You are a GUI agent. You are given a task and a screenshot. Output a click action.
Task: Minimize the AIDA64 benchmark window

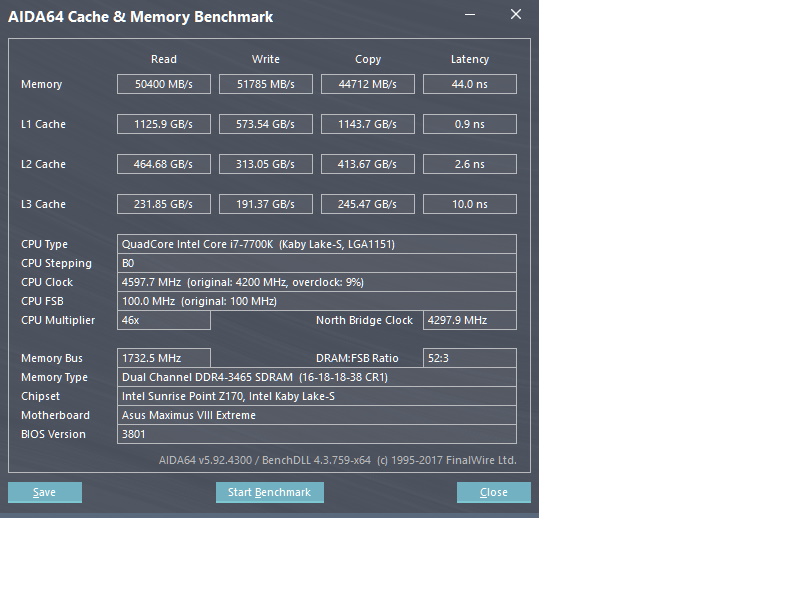tap(470, 15)
